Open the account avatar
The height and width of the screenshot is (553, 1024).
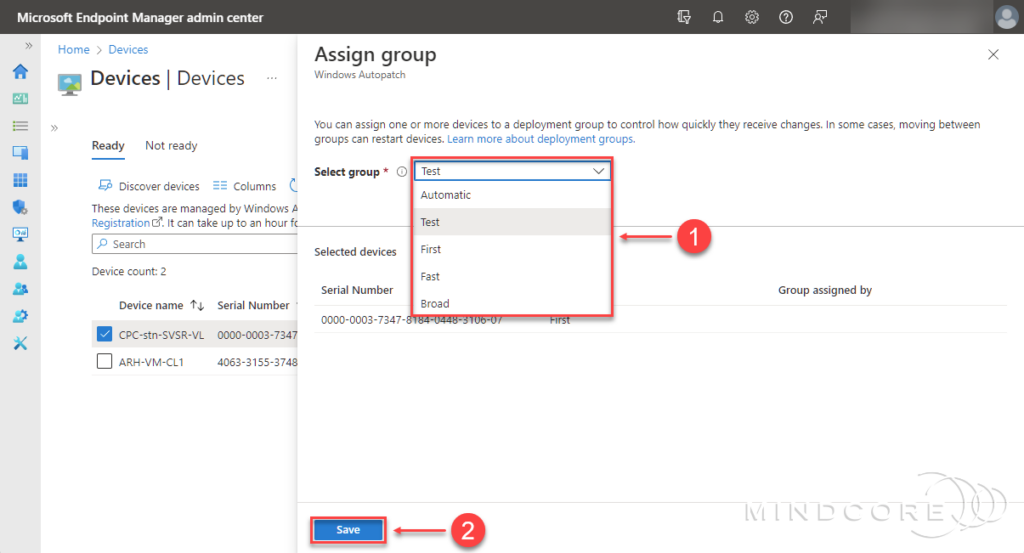(x=1006, y=17)
